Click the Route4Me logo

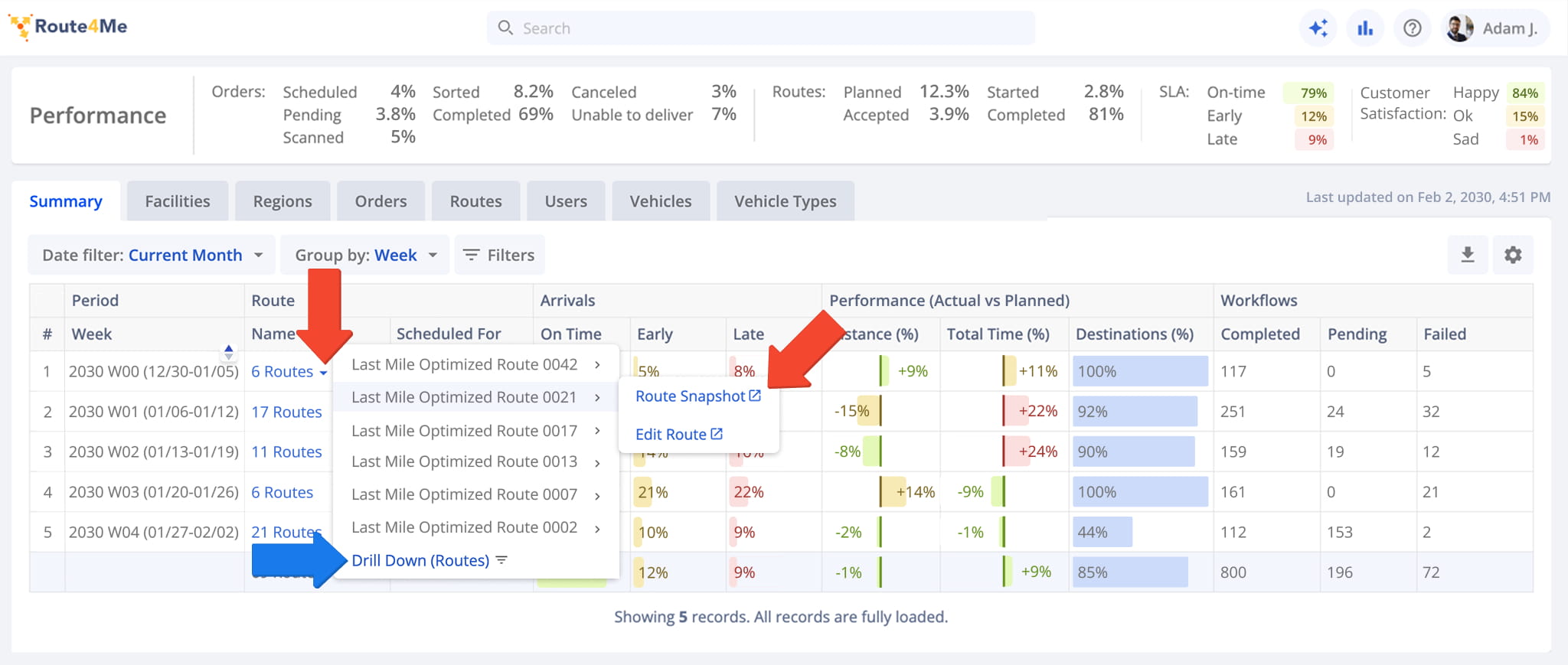(67, 27)
